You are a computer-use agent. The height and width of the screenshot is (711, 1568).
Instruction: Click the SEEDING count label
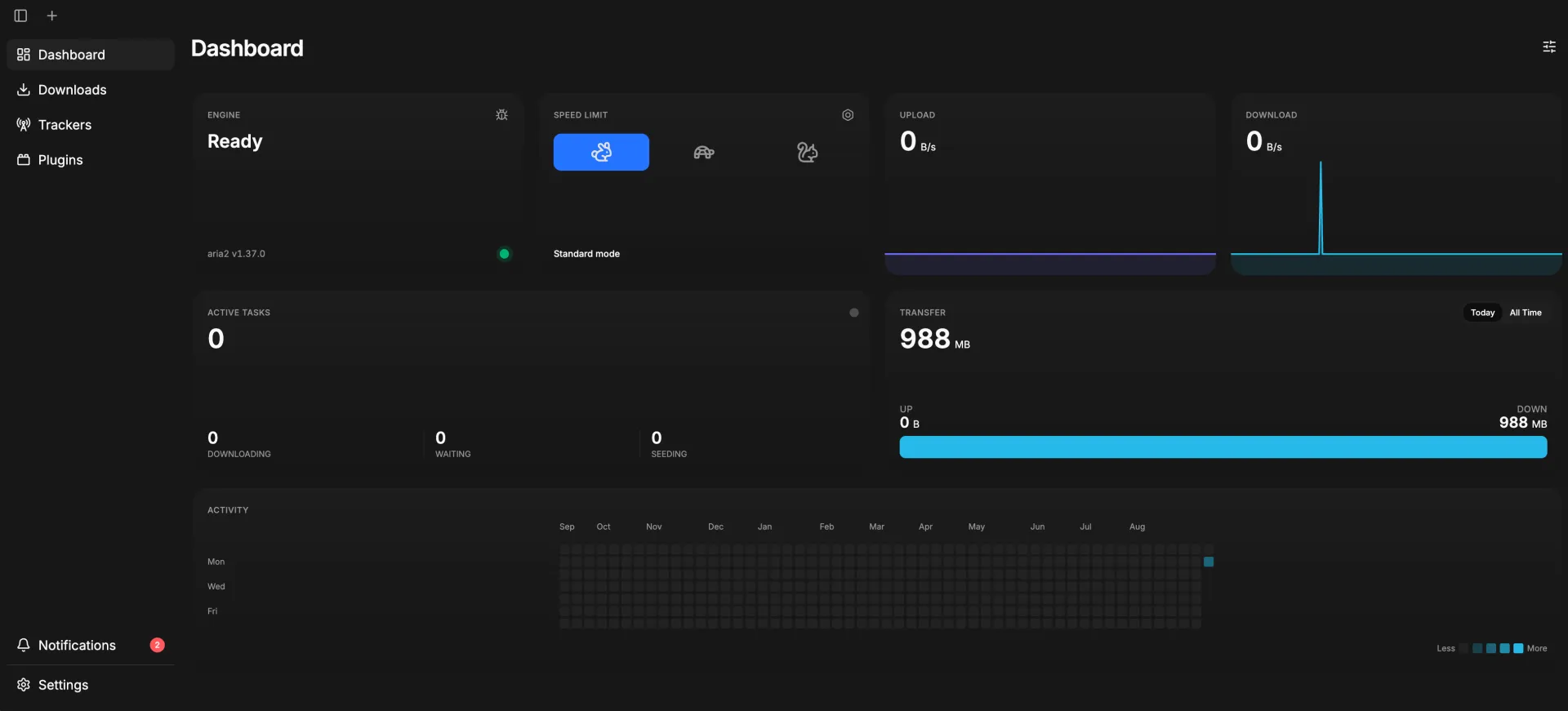pyautogui.click(x=669, y=454)
